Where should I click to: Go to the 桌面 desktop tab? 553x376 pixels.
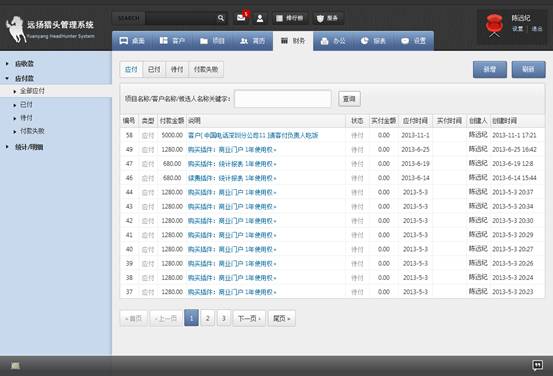coord(132,41)
